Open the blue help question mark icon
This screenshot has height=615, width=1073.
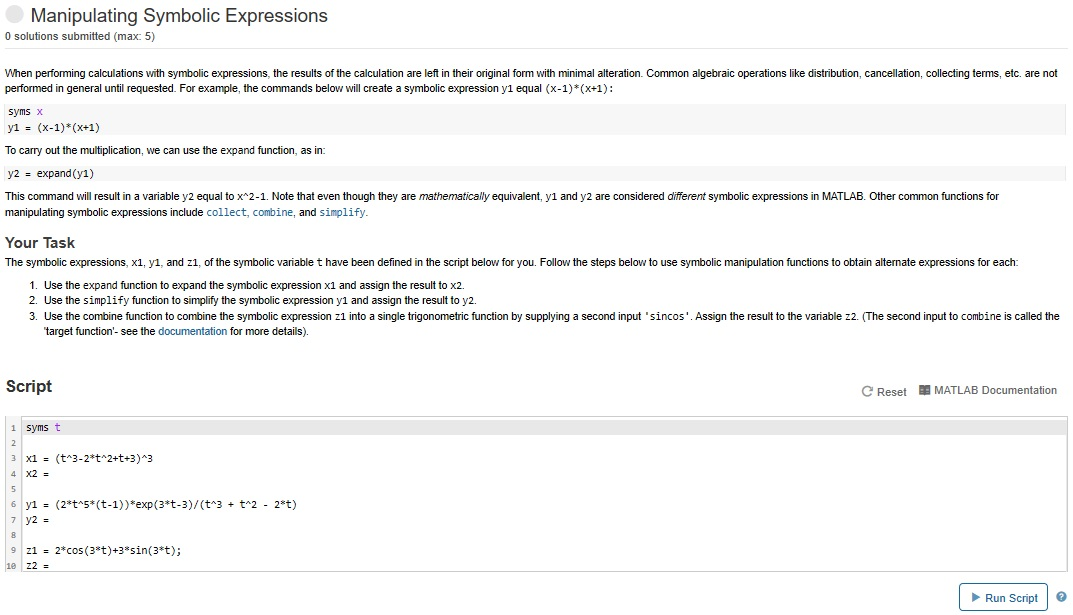pyautogui.click(x=1061, y=597)
